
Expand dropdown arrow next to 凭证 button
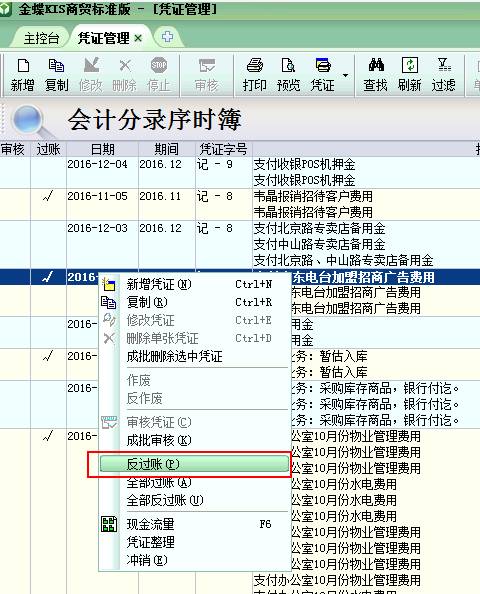[x=345, y=75]
